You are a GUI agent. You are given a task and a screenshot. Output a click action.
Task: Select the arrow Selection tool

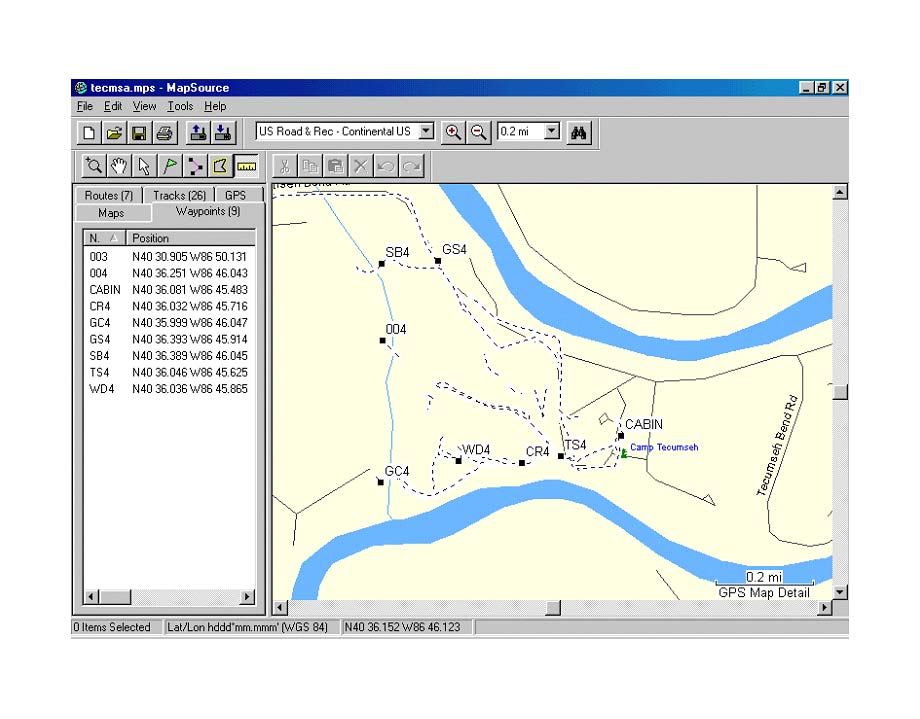coord(144,166)
